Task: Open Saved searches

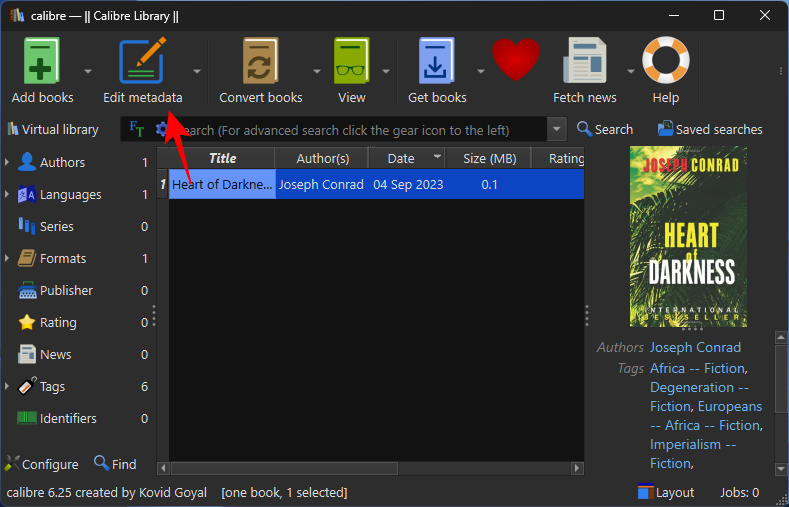Action: [x=710, y=129]
